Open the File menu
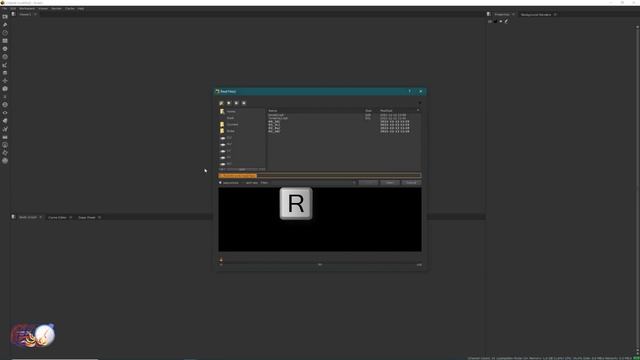 click(x=4, y=8)
